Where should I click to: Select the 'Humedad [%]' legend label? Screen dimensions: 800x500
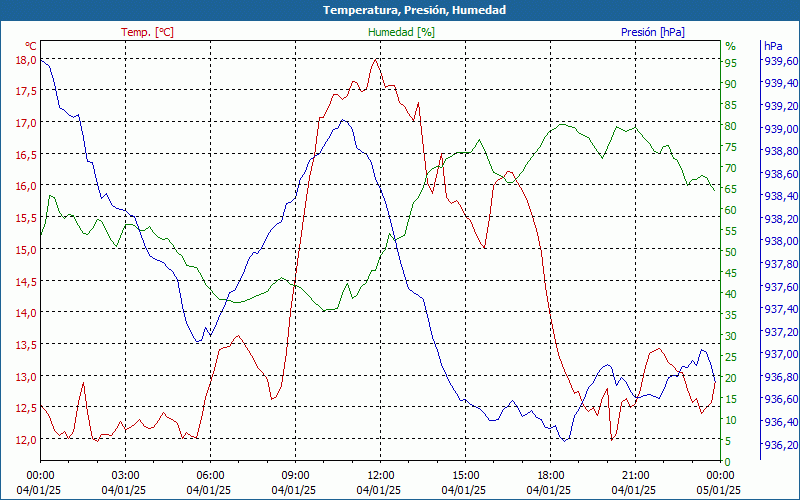pos(401,32)
